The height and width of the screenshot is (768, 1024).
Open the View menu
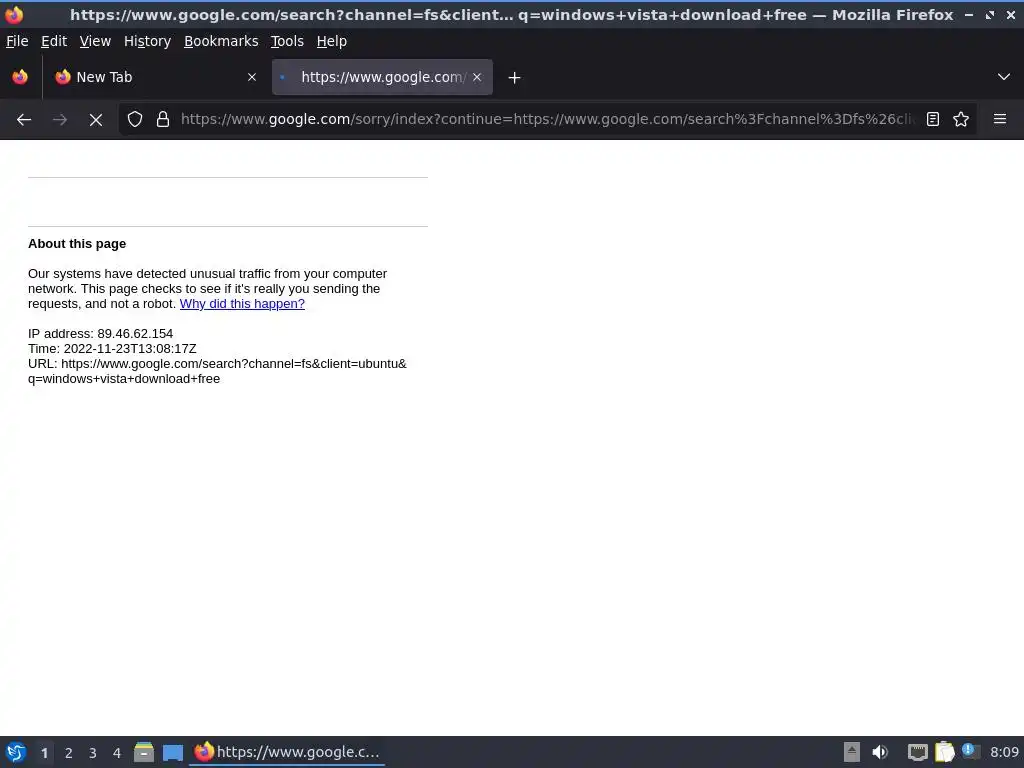[x=95, y=41]
